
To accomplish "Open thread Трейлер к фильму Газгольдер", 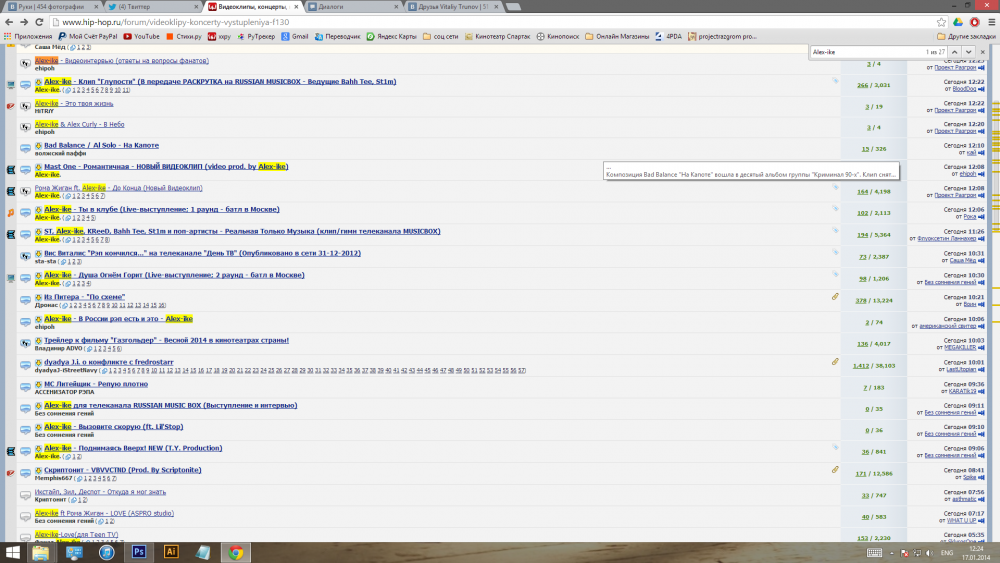I will 166,340.
